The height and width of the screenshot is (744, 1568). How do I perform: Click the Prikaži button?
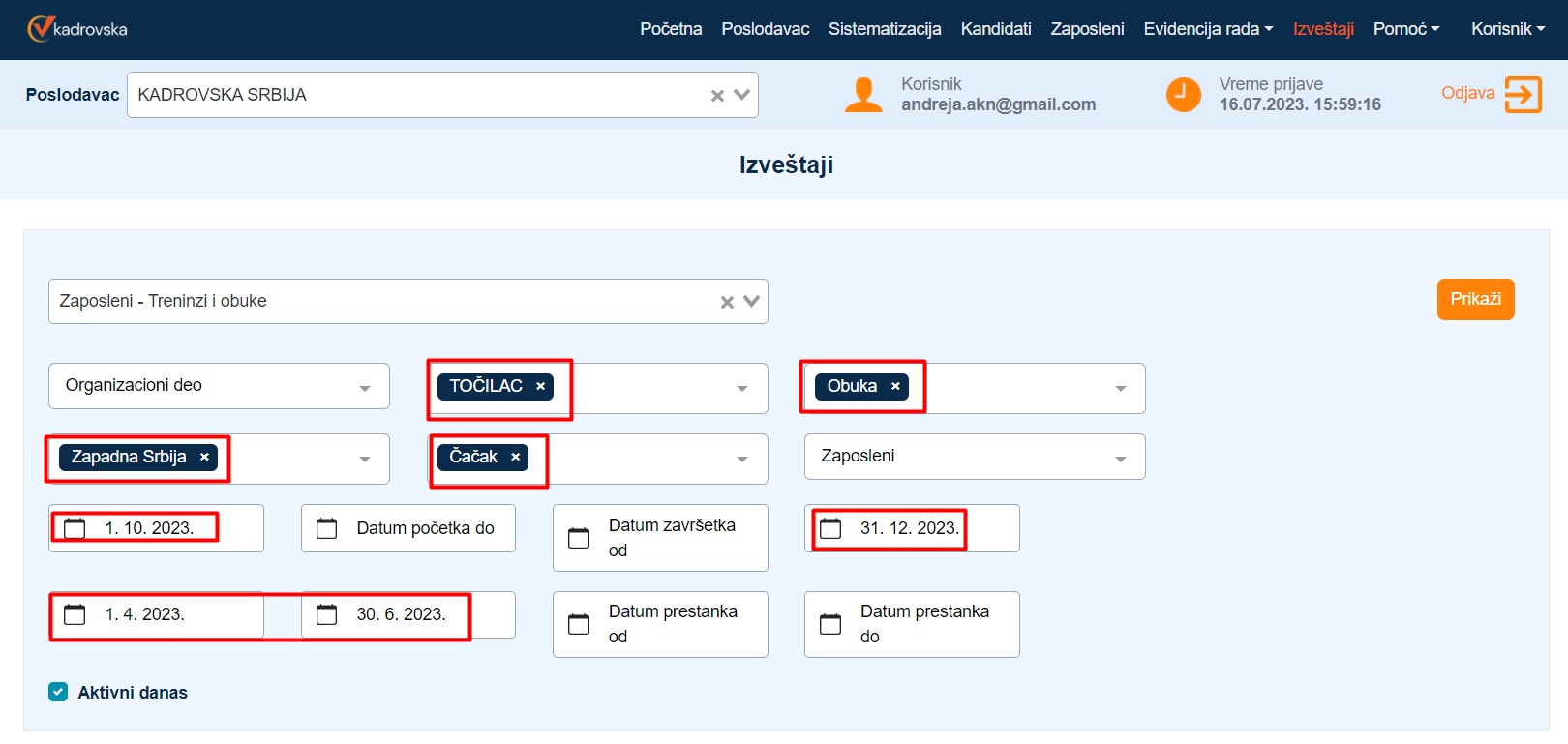point(1475,299)
